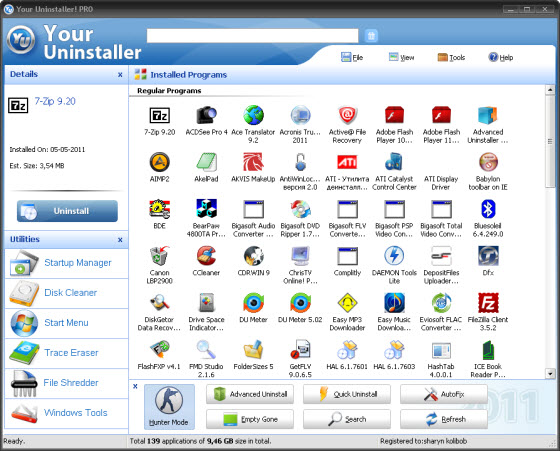560x451 pixels.
Task: Open the Help menu
Action: [x=501, y=57]
